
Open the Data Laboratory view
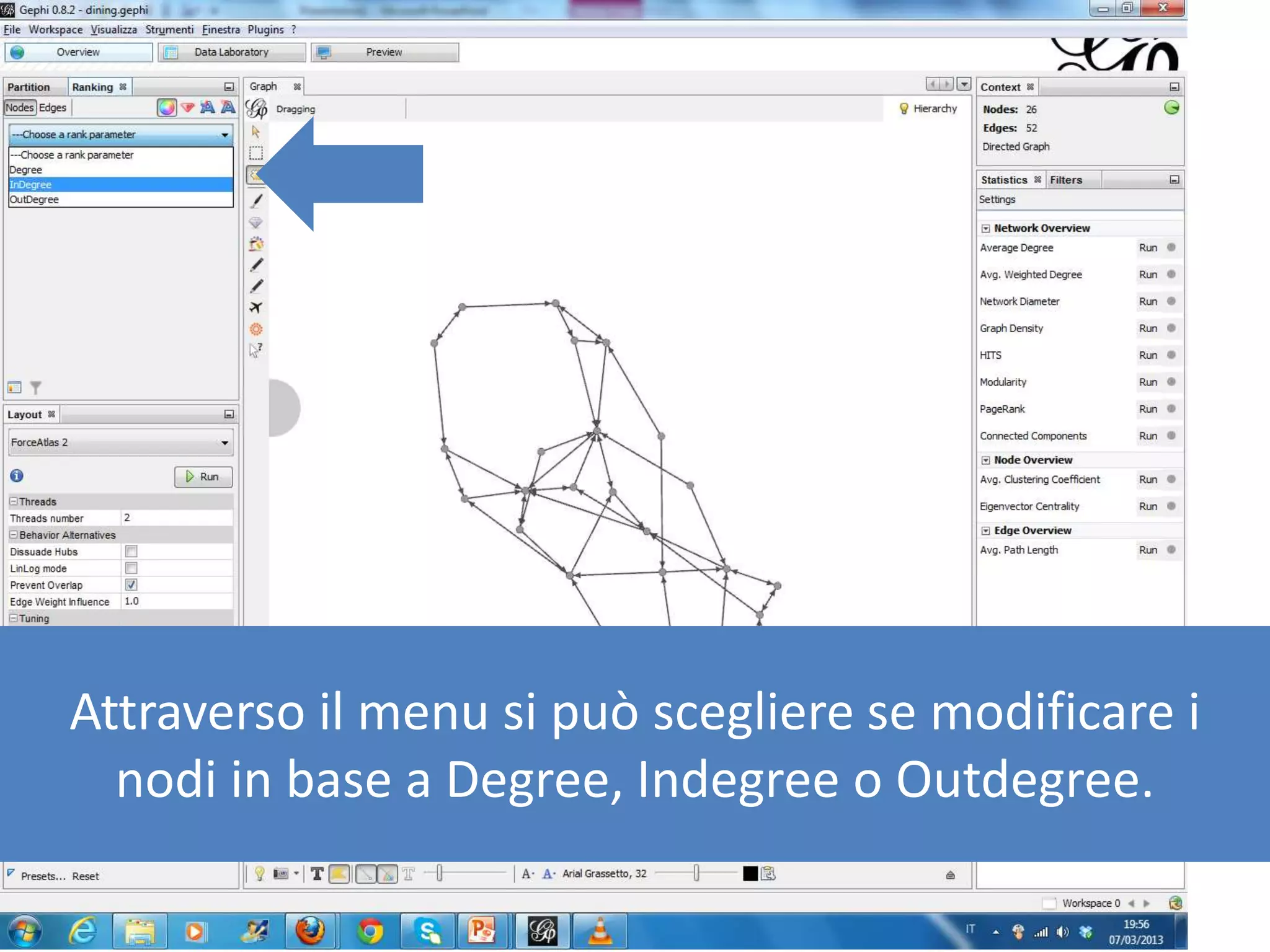point(231,52)
